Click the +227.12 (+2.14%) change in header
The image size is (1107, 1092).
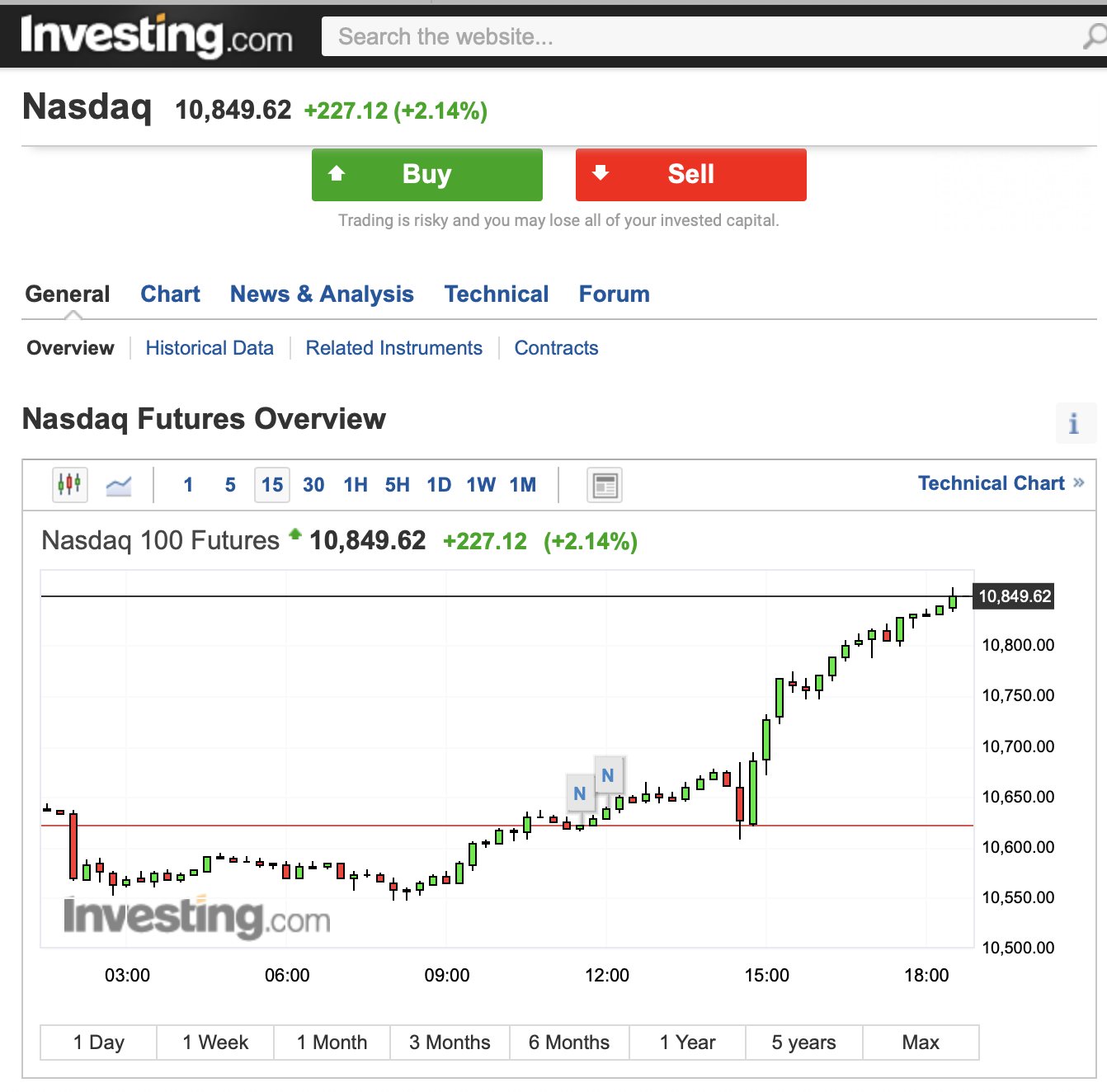point(396,111)
